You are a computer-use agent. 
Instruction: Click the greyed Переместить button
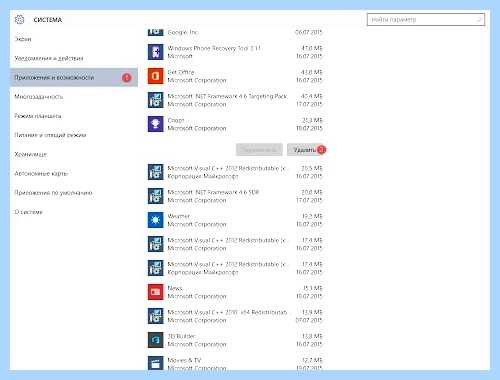coord(259,150)
